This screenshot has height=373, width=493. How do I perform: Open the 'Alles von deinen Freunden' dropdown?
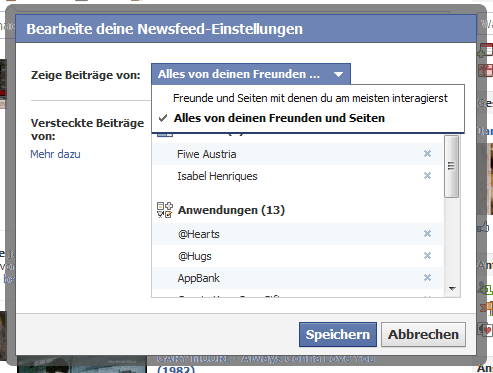click(x=251, y=74)
